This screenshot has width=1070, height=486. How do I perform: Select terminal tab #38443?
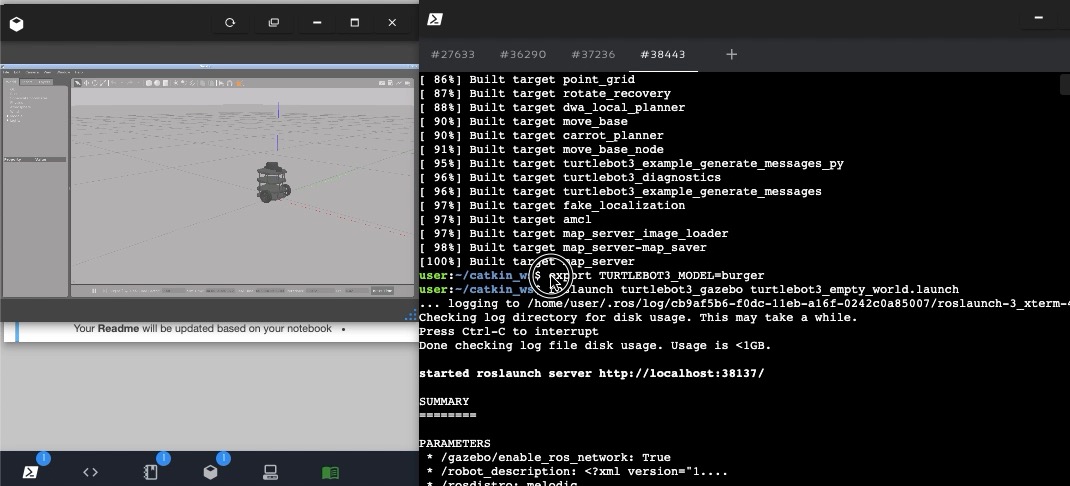[663, 55]
